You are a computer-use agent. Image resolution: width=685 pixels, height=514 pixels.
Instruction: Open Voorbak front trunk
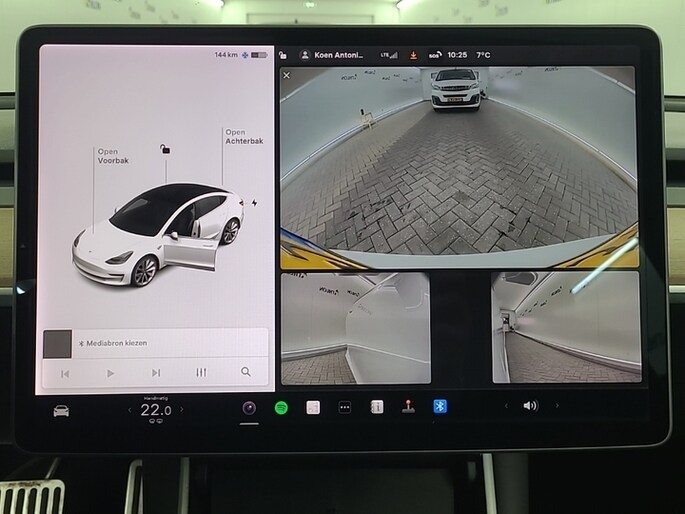pos(107,156)
